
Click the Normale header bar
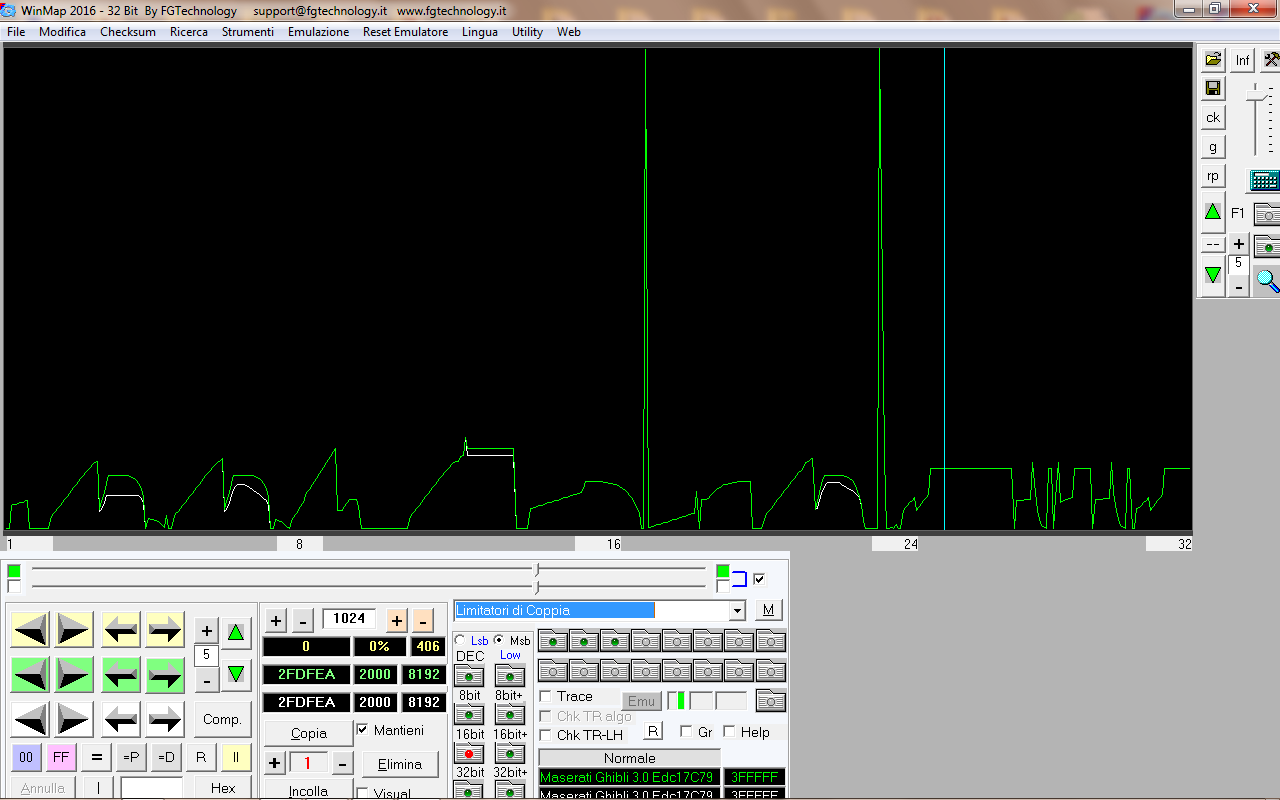(630, 758)
